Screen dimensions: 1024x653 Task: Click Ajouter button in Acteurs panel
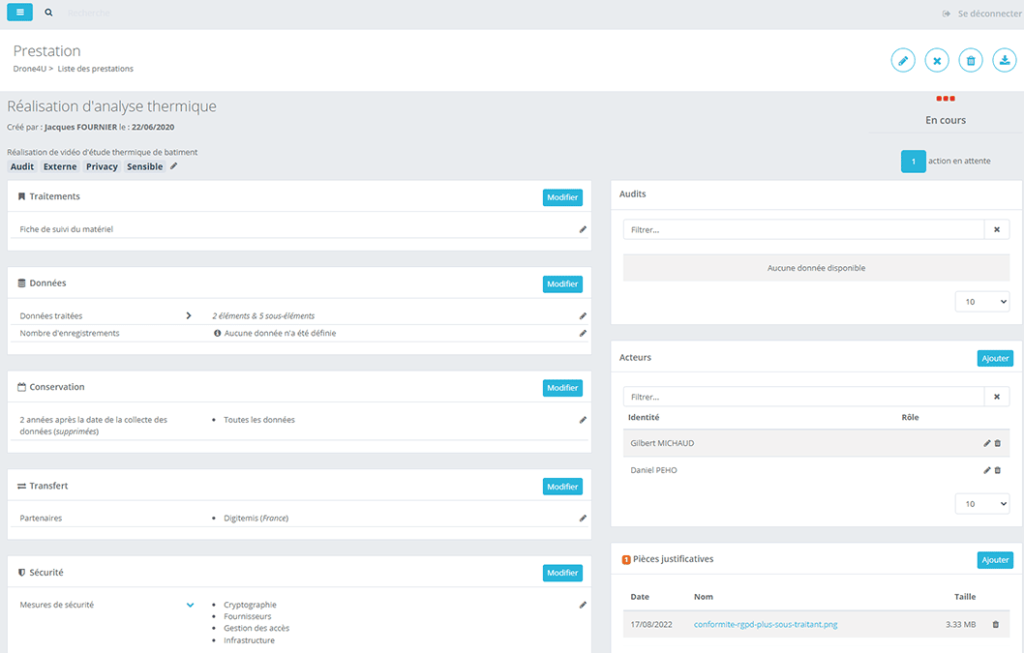coord(994,358)
